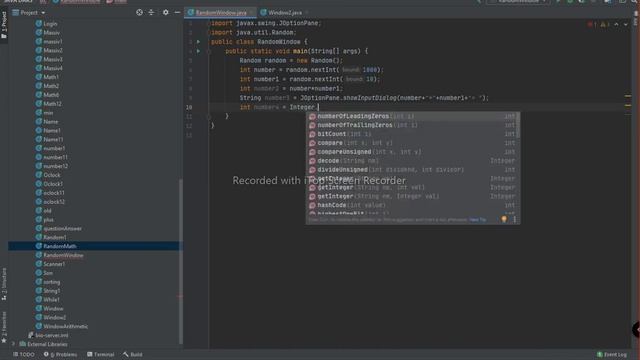Click method icon beside bitCount suggestion

click(x=312, y=134)
